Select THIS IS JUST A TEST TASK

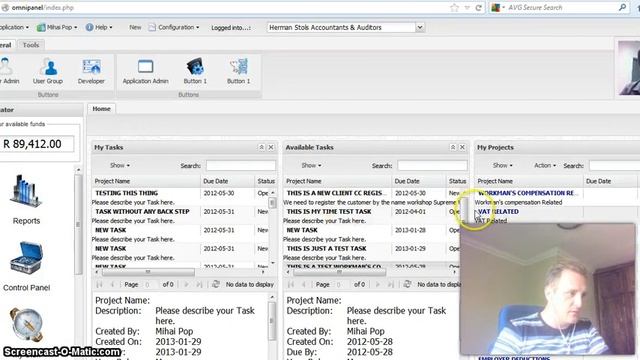pyautogui.click(x=327, y=248)
